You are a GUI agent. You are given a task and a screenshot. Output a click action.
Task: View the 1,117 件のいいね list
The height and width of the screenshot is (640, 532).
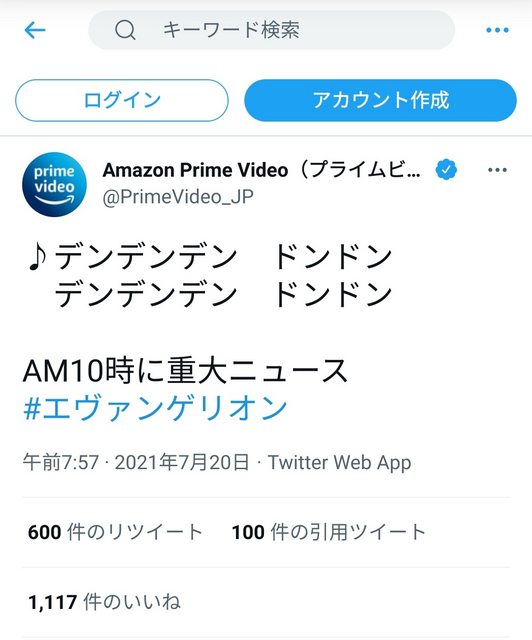click(104, 602)
